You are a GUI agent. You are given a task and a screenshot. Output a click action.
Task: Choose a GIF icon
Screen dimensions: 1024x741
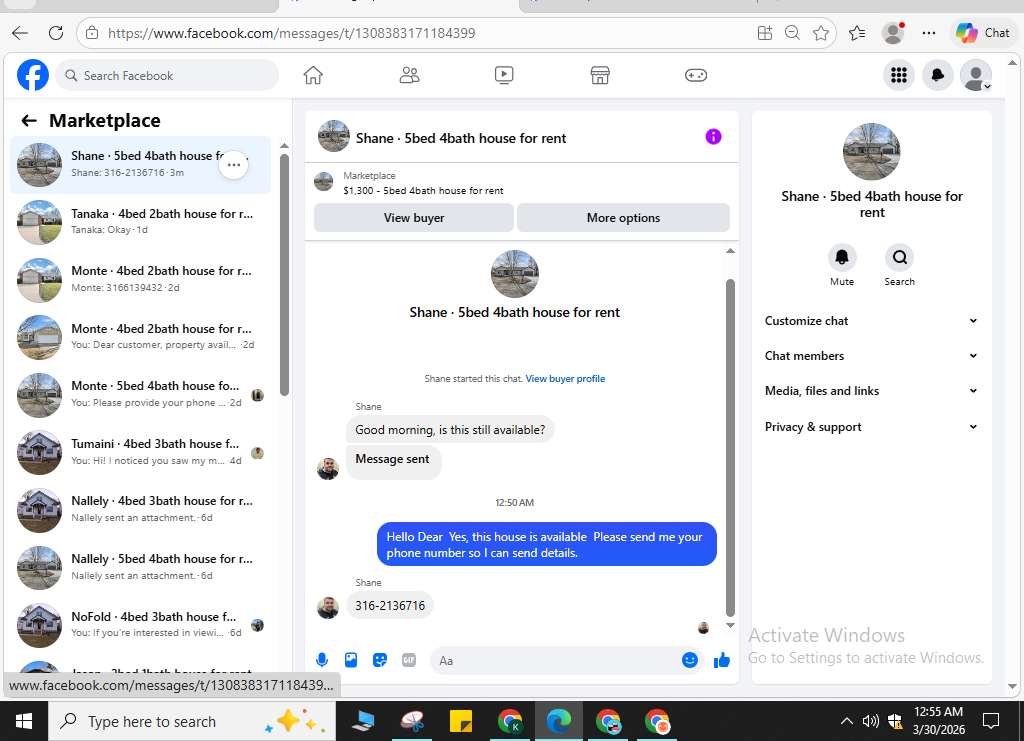coord(409,660)
